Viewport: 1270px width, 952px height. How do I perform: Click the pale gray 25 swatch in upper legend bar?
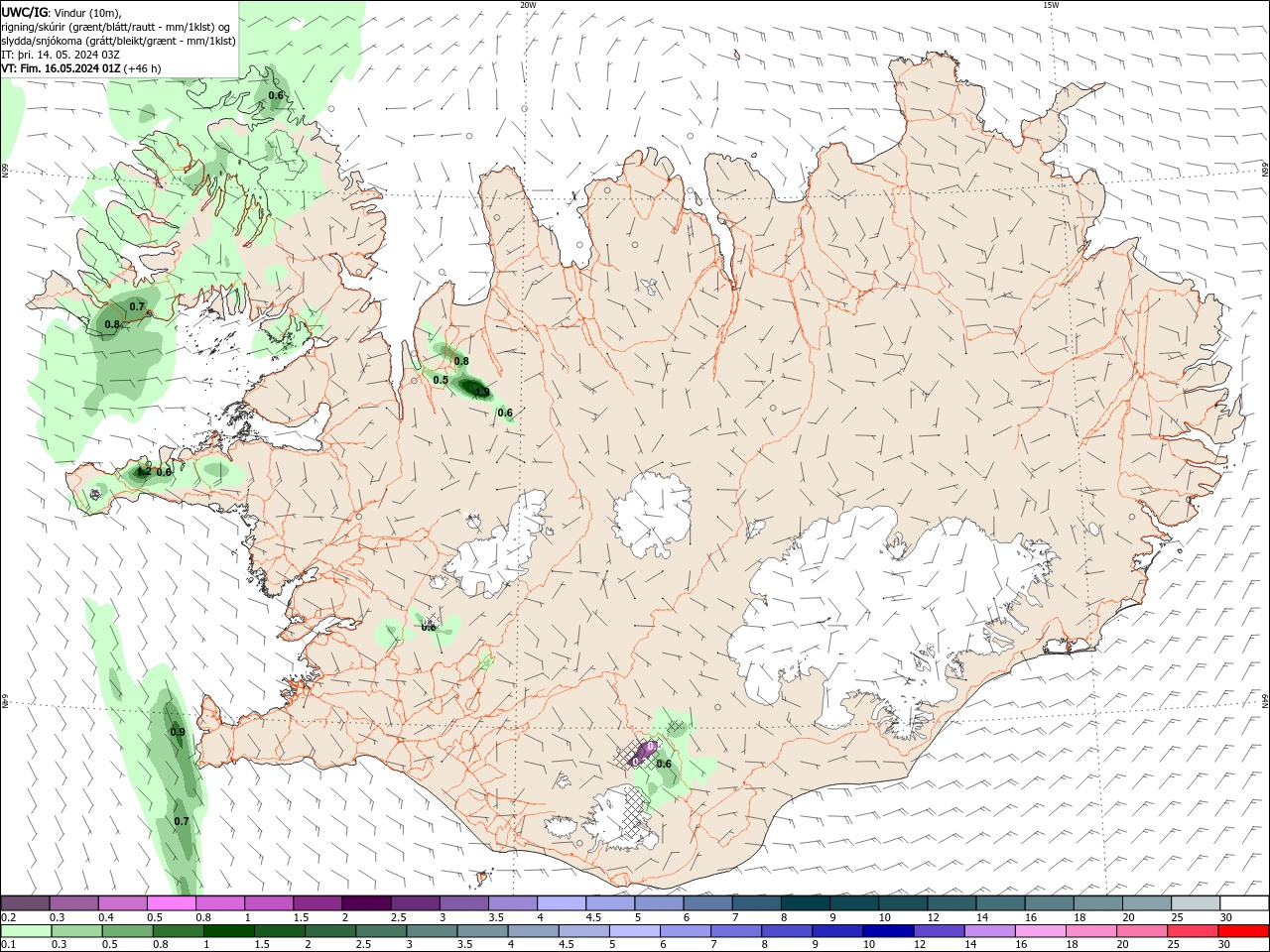pos(1196,903)
